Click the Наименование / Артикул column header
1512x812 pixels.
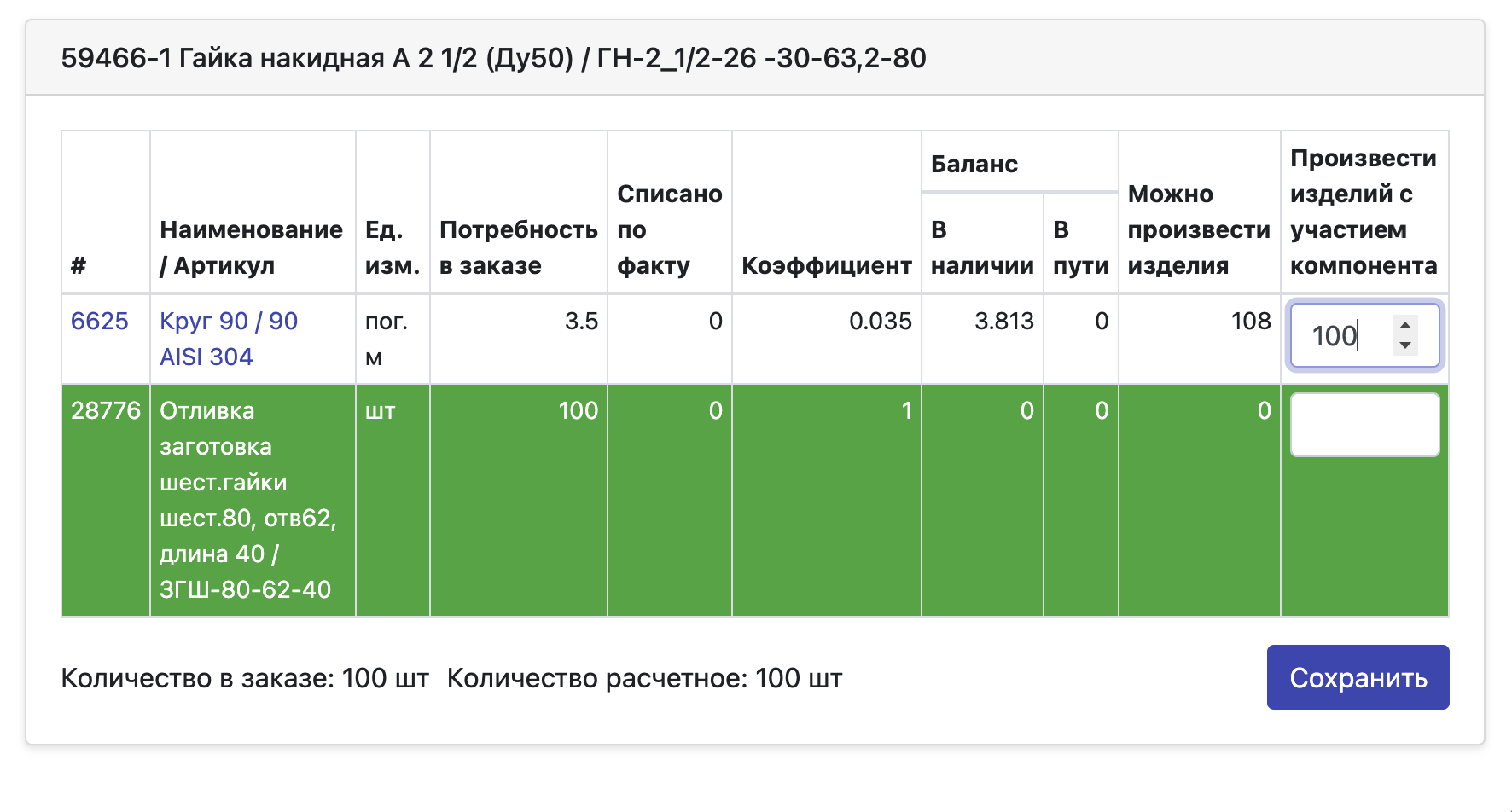point(251,247)
